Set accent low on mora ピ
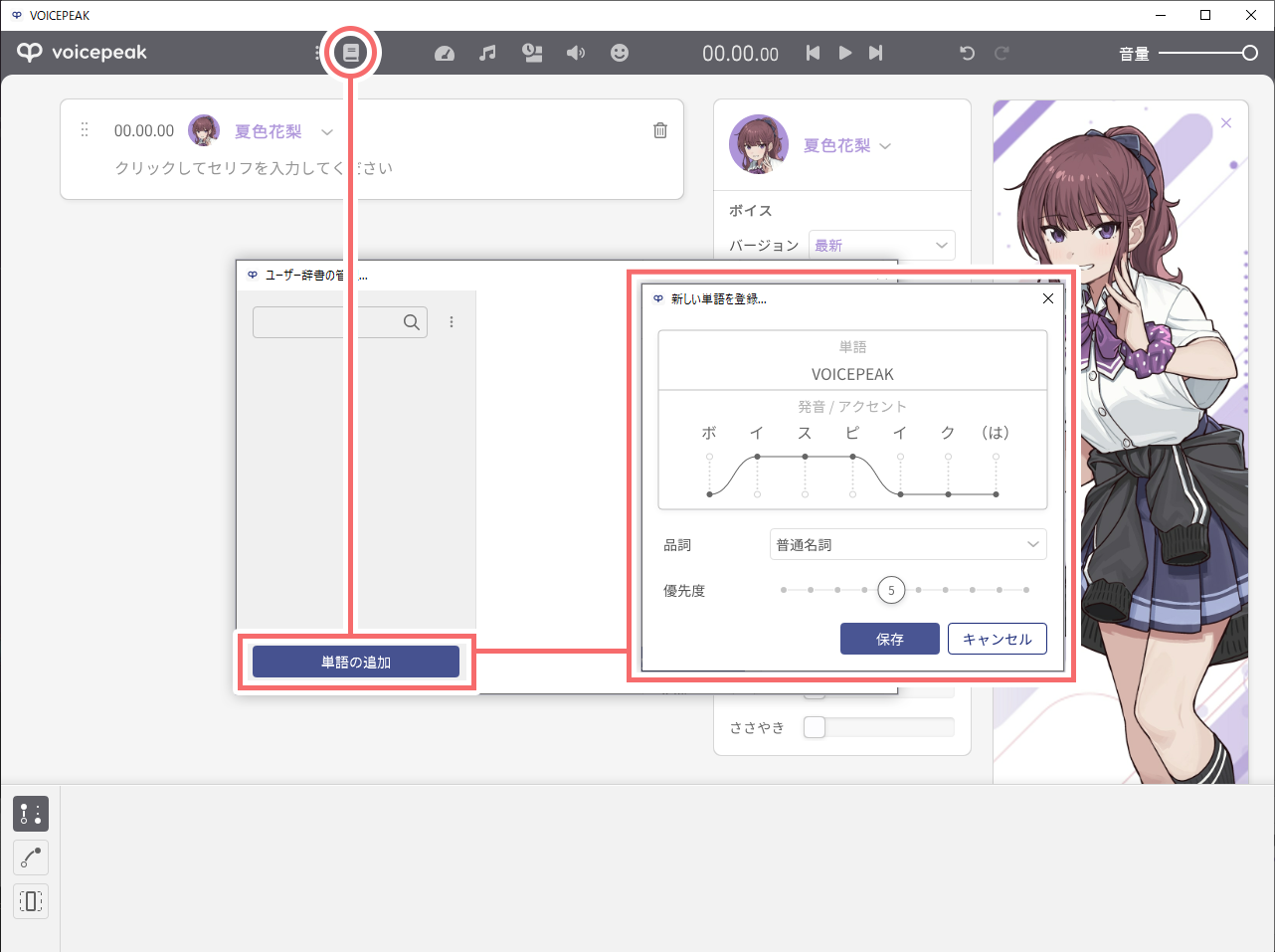 852,494
